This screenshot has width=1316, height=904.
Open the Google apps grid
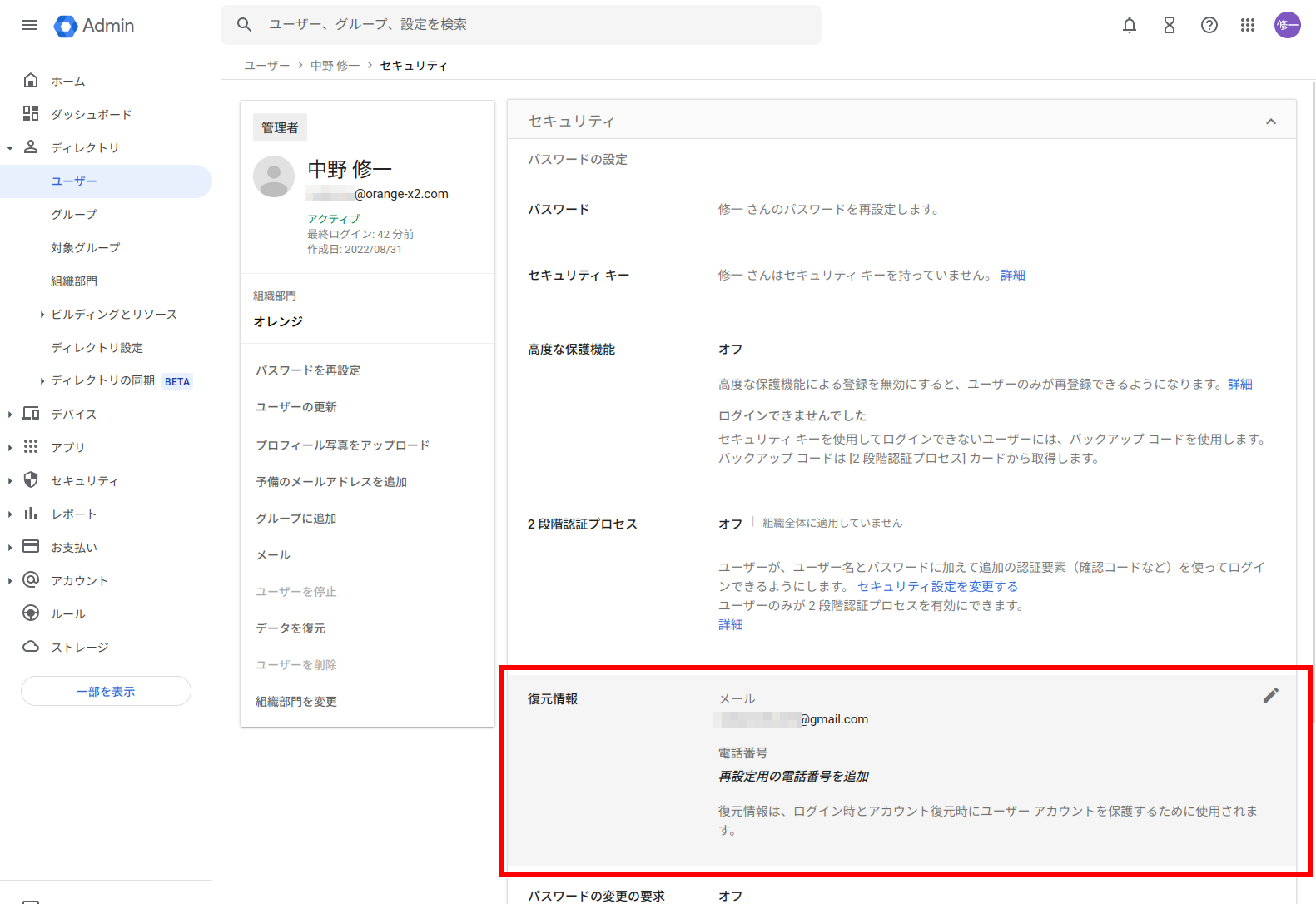(x=1247, y=25)
